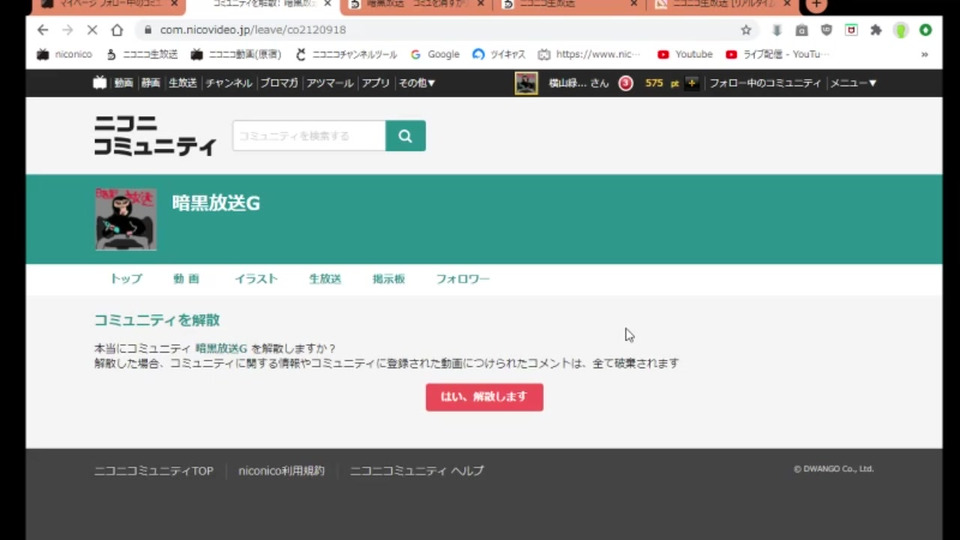Click the browser forward arrow
Screen dimensions: 960x540
click(x=67, y=29)
